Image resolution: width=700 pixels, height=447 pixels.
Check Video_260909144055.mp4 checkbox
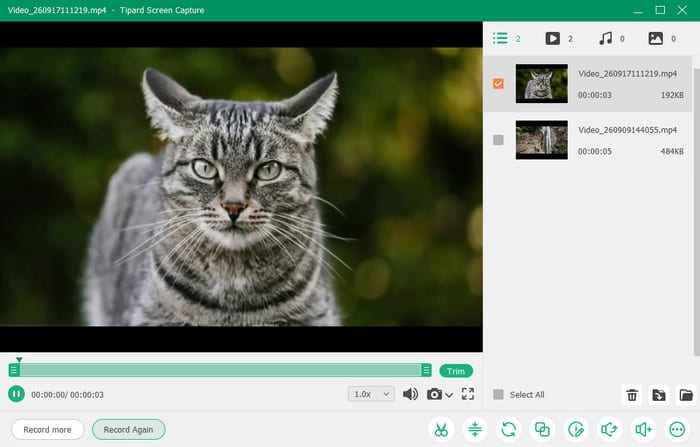tap(498, 140)
